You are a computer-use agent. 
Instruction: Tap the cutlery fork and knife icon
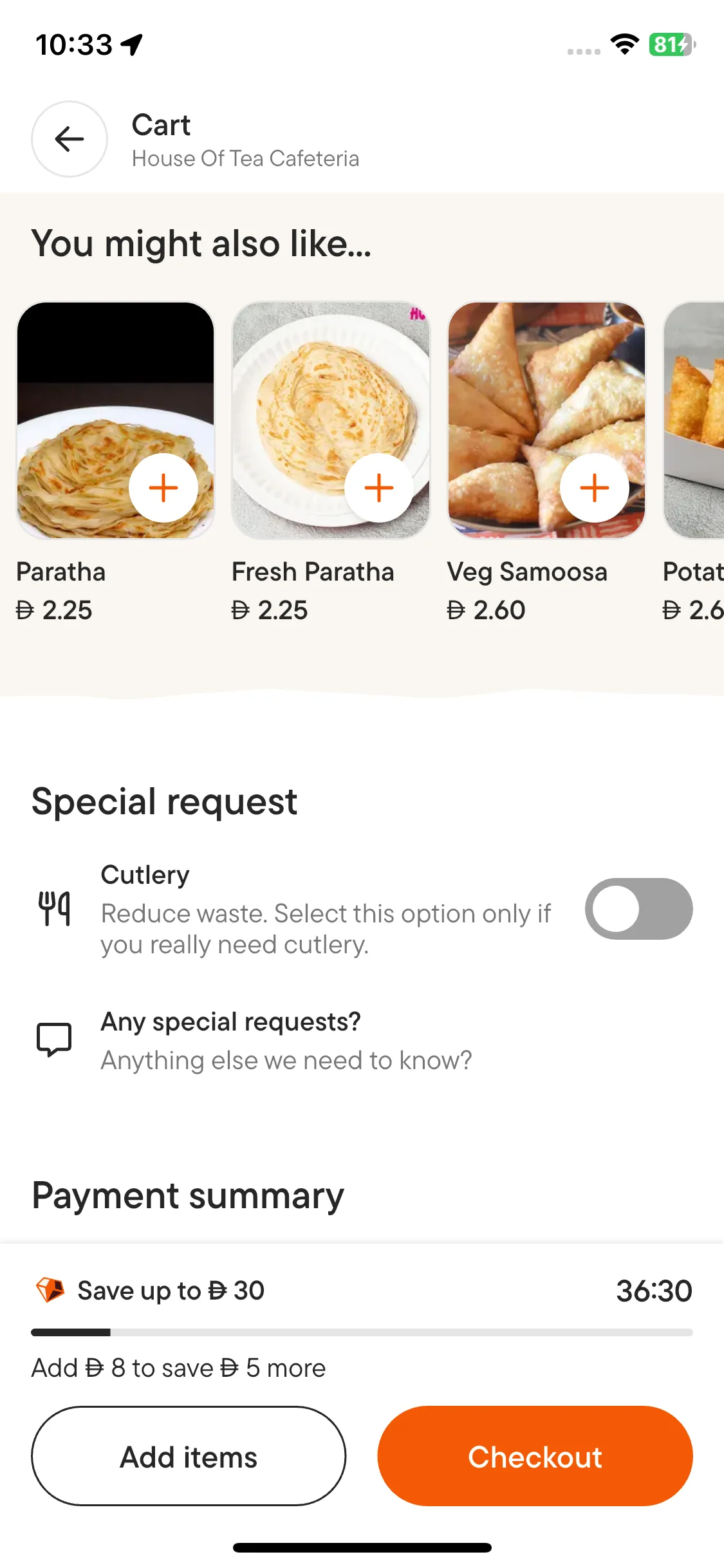(54, 909)
